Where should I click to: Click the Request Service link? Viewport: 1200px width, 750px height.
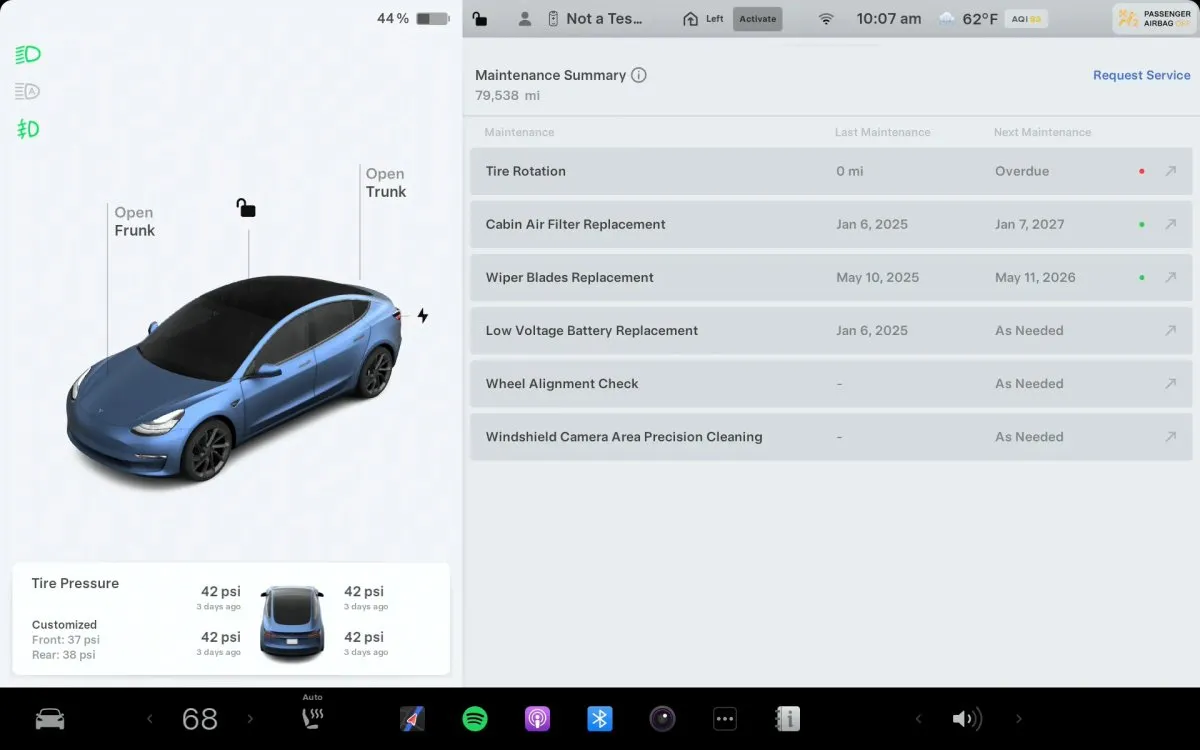point(1141,75)
